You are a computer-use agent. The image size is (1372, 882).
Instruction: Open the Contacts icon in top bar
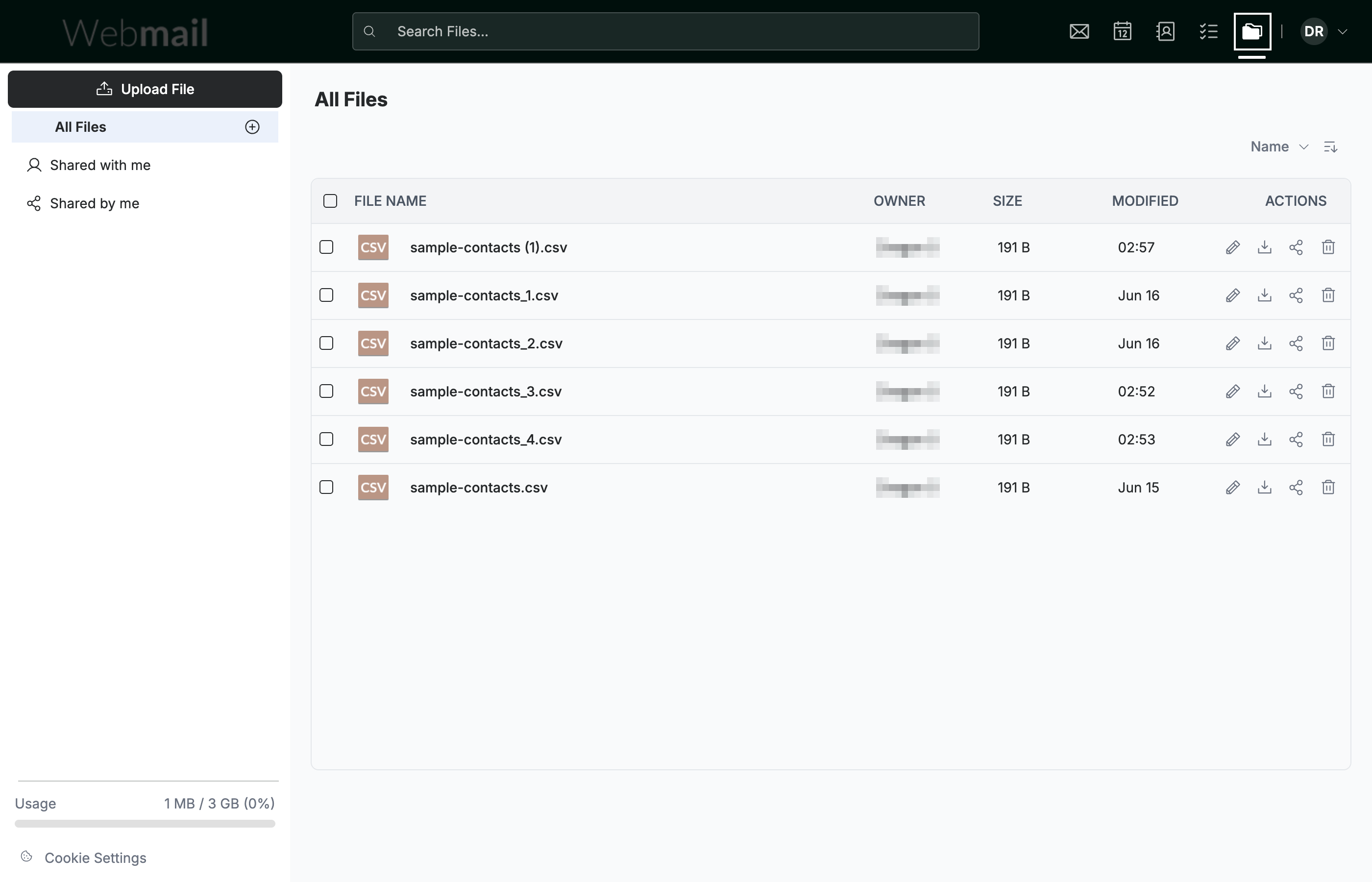coord(1165,31)
